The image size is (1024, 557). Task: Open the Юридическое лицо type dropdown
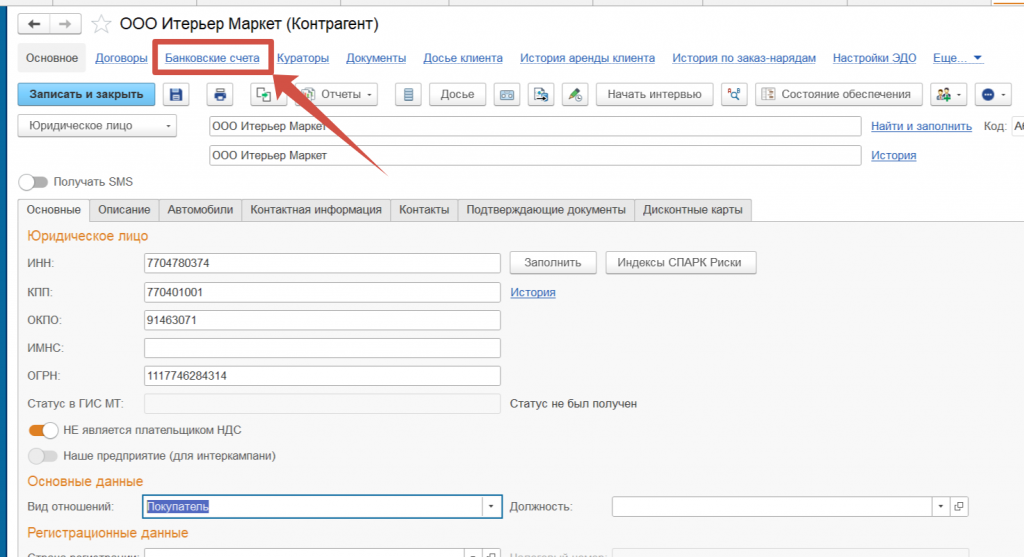[97, 126]
